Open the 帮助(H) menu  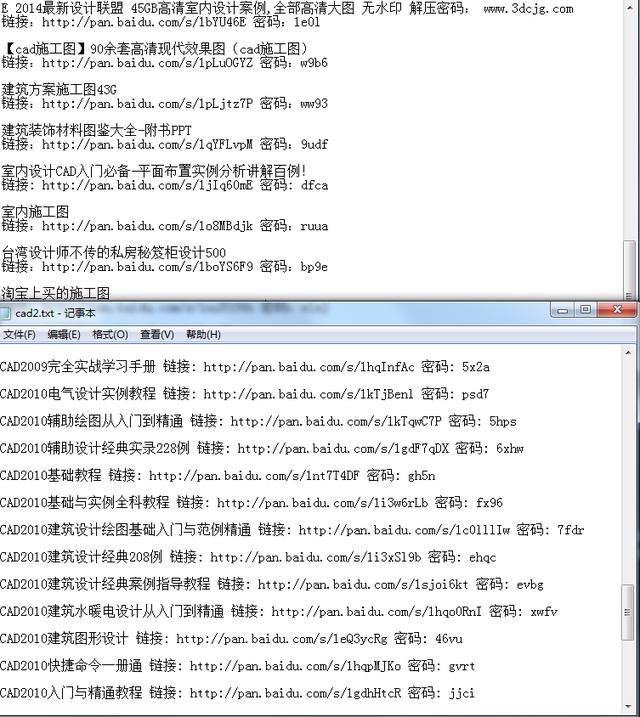[x=203, y=335]
